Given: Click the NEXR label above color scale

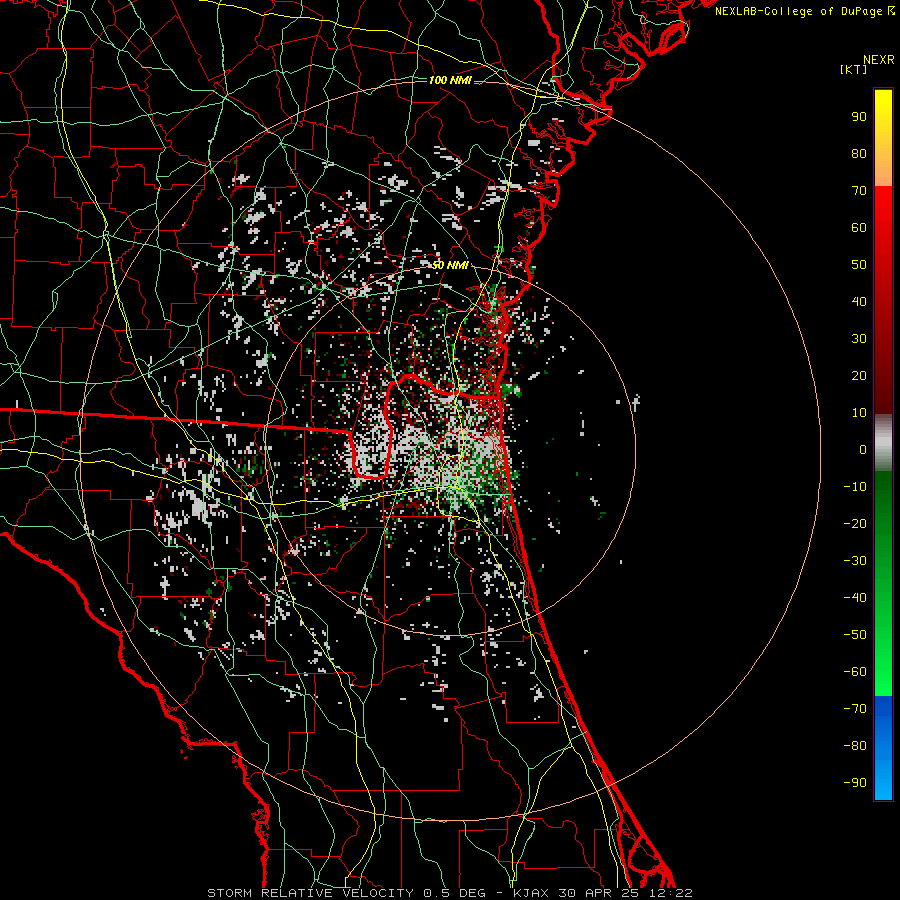Looking at the screenshot, I should click(x=879, y=60).
